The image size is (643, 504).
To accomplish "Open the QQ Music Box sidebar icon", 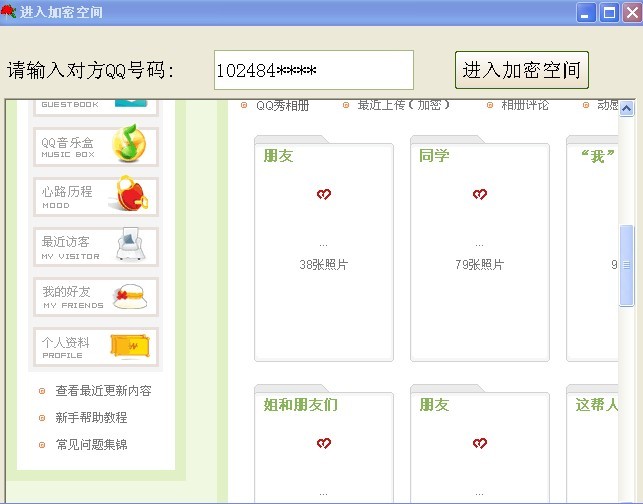I will [x=130, y=146].
